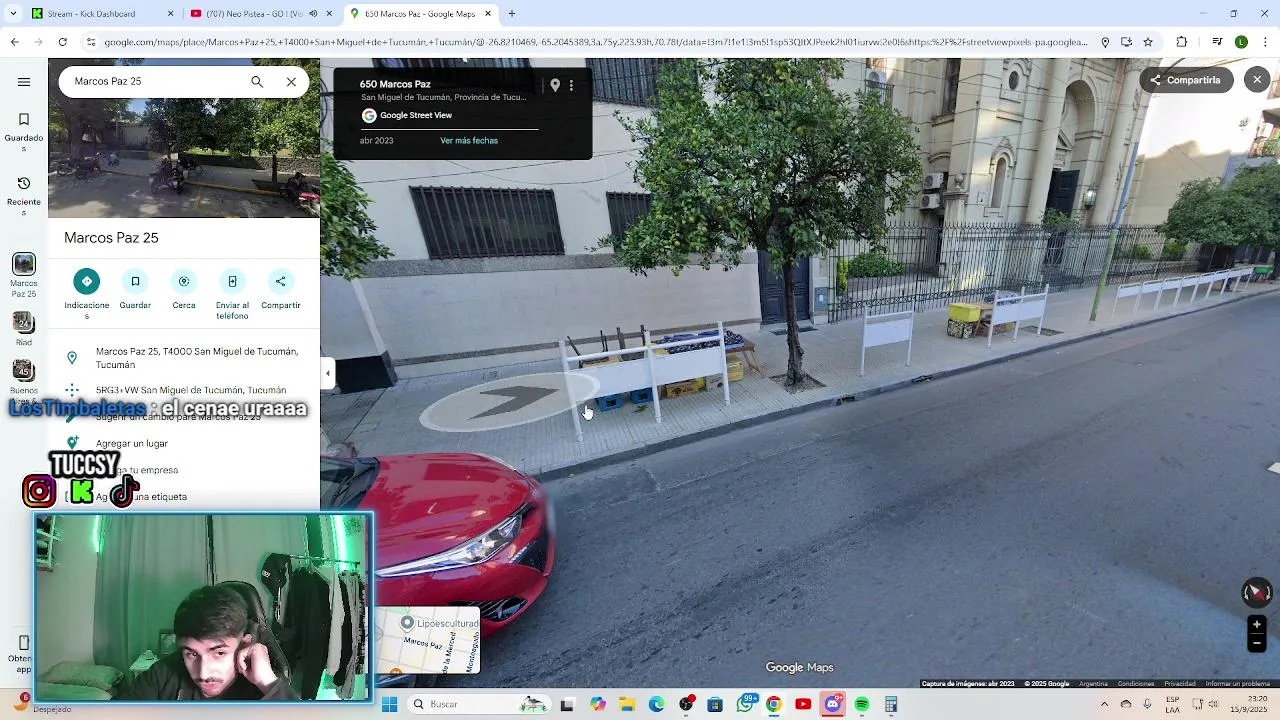The image size is (1280, 720).
Task: Open Discord from the taskbar
Action: [x=833, y=704]
